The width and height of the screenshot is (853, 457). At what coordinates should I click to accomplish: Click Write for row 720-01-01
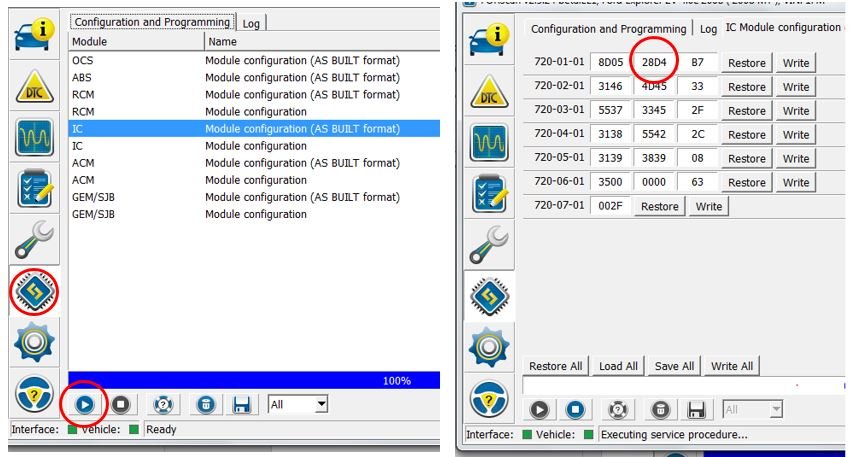(796, 63)
